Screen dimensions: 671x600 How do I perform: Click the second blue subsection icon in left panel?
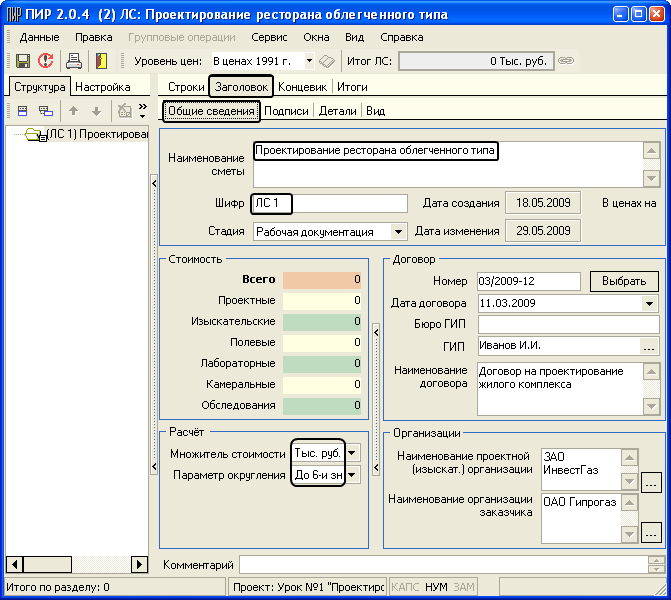point(45,111)
